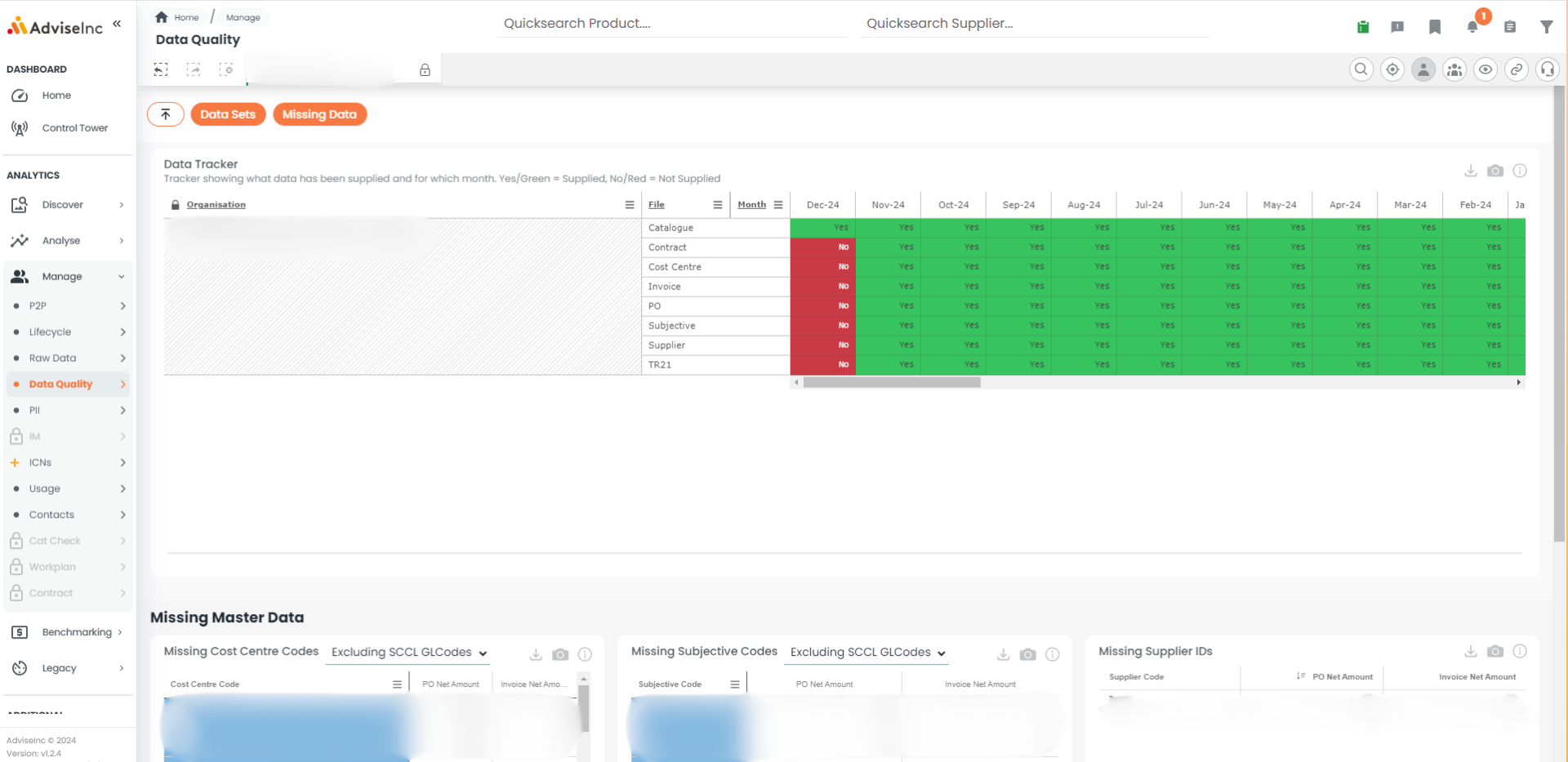Show info for Missing Subjective Codes
This screenshot has width=1568, height=762.
[1053, 654]
